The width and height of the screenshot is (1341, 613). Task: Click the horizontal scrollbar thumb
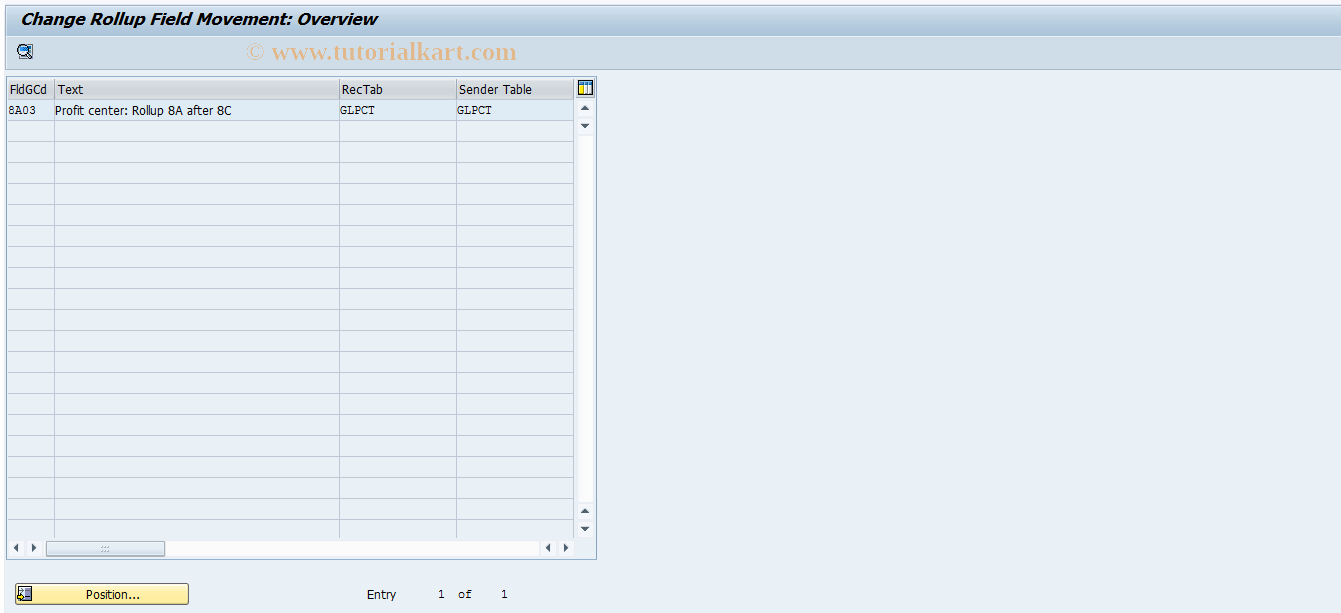tap(105, 548)
